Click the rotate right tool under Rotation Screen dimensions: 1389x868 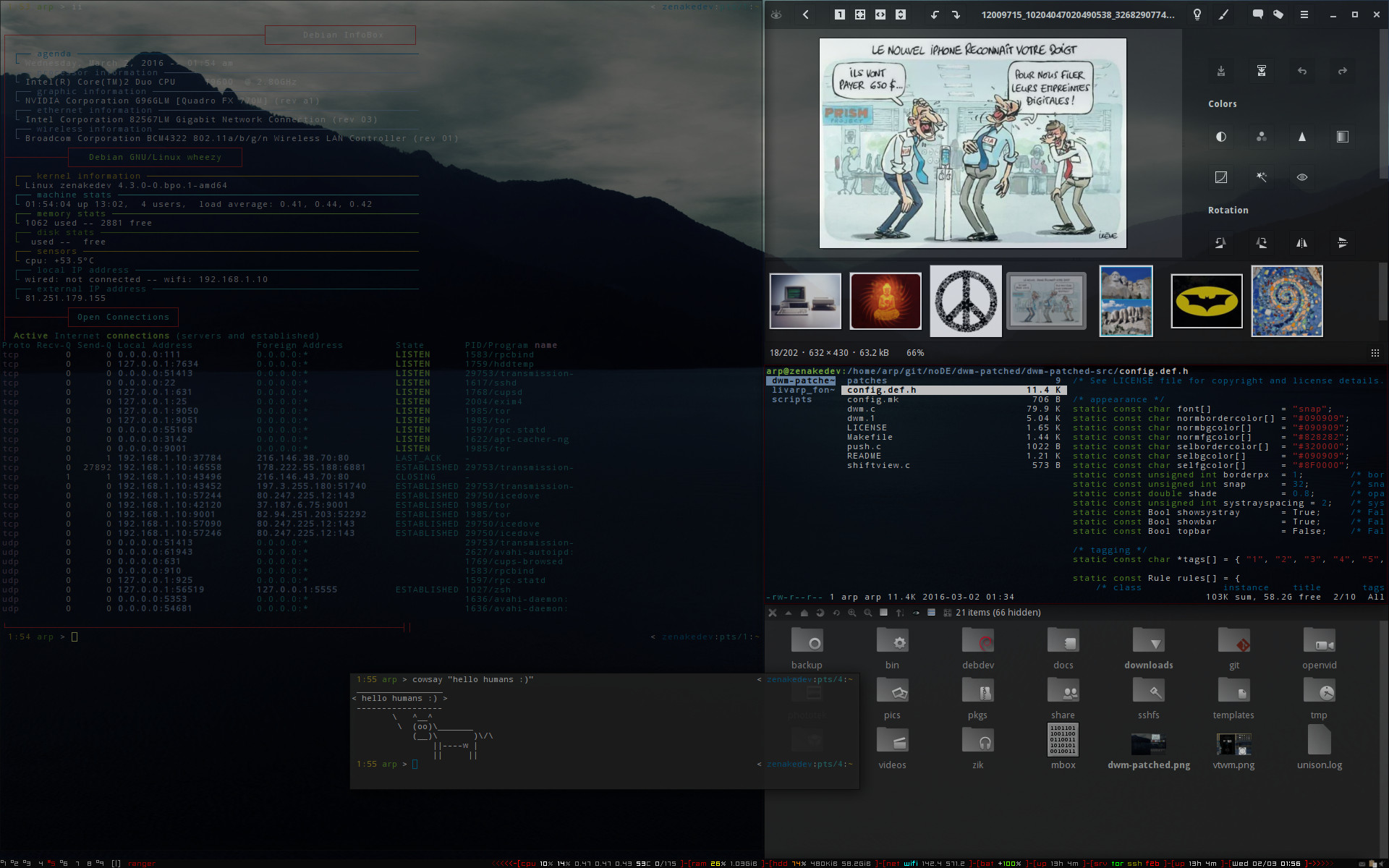tap(1262, 243)
